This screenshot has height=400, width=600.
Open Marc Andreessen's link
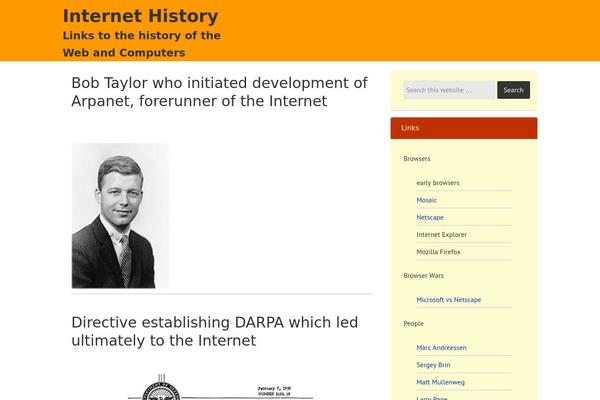[441, 347]
